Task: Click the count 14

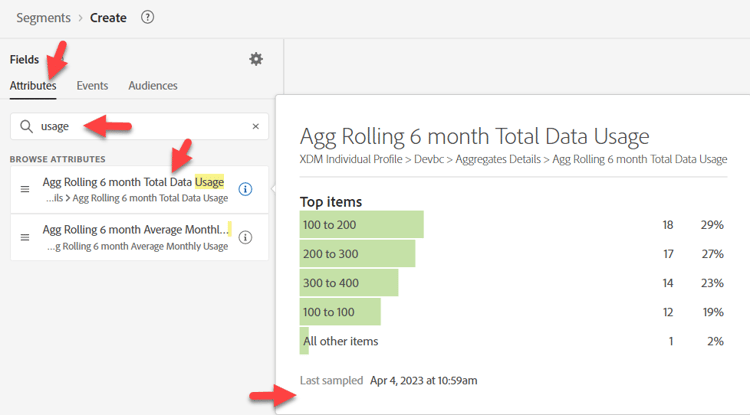Action: [668, 283]
